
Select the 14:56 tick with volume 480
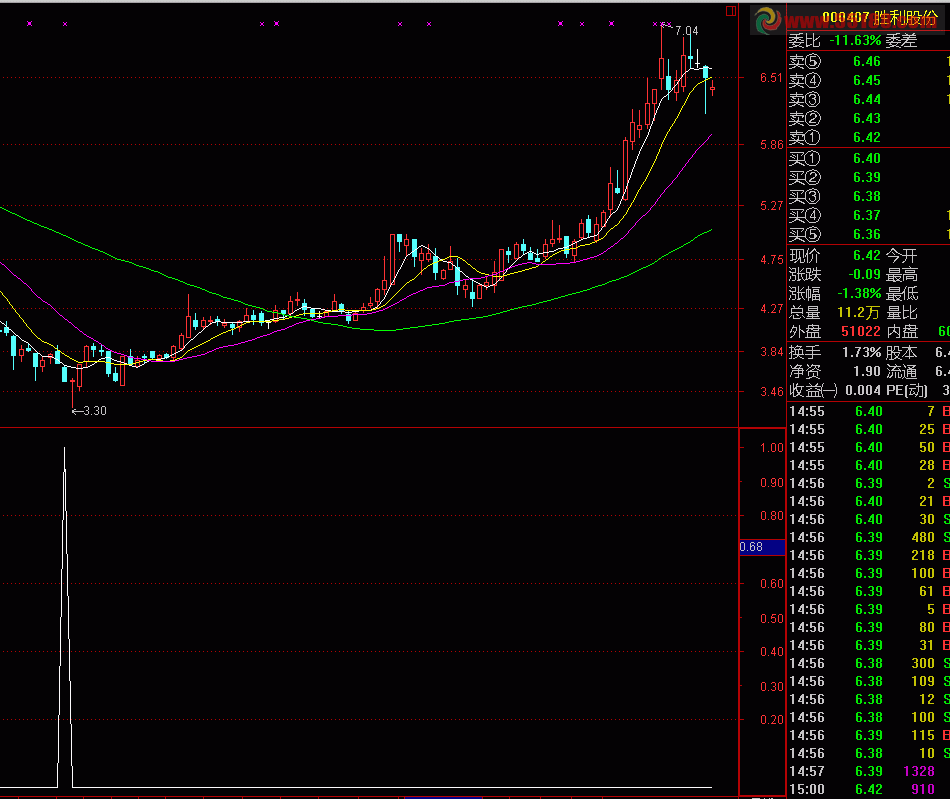(x=869, y=537)
